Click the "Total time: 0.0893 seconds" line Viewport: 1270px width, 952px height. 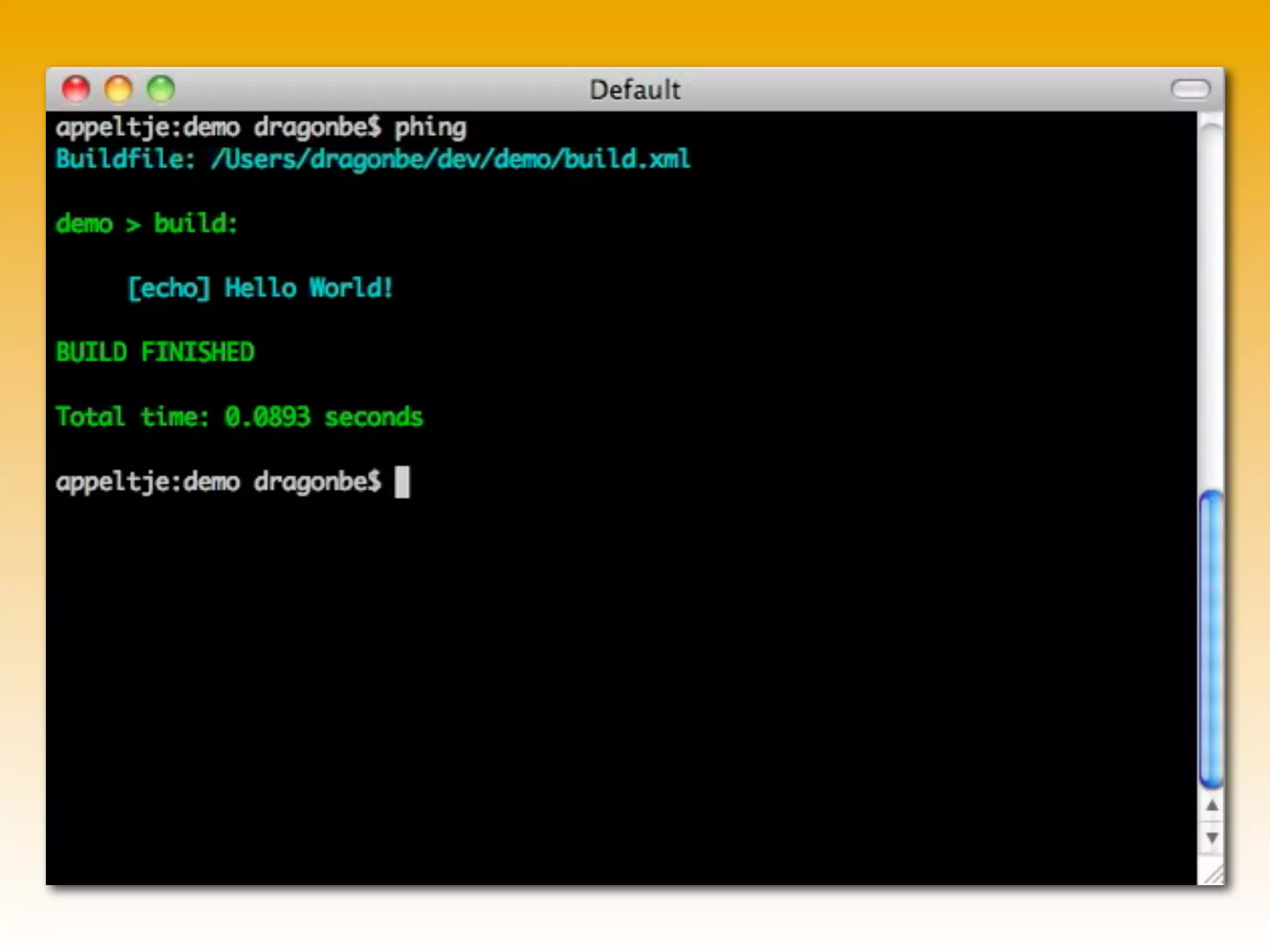239,417
